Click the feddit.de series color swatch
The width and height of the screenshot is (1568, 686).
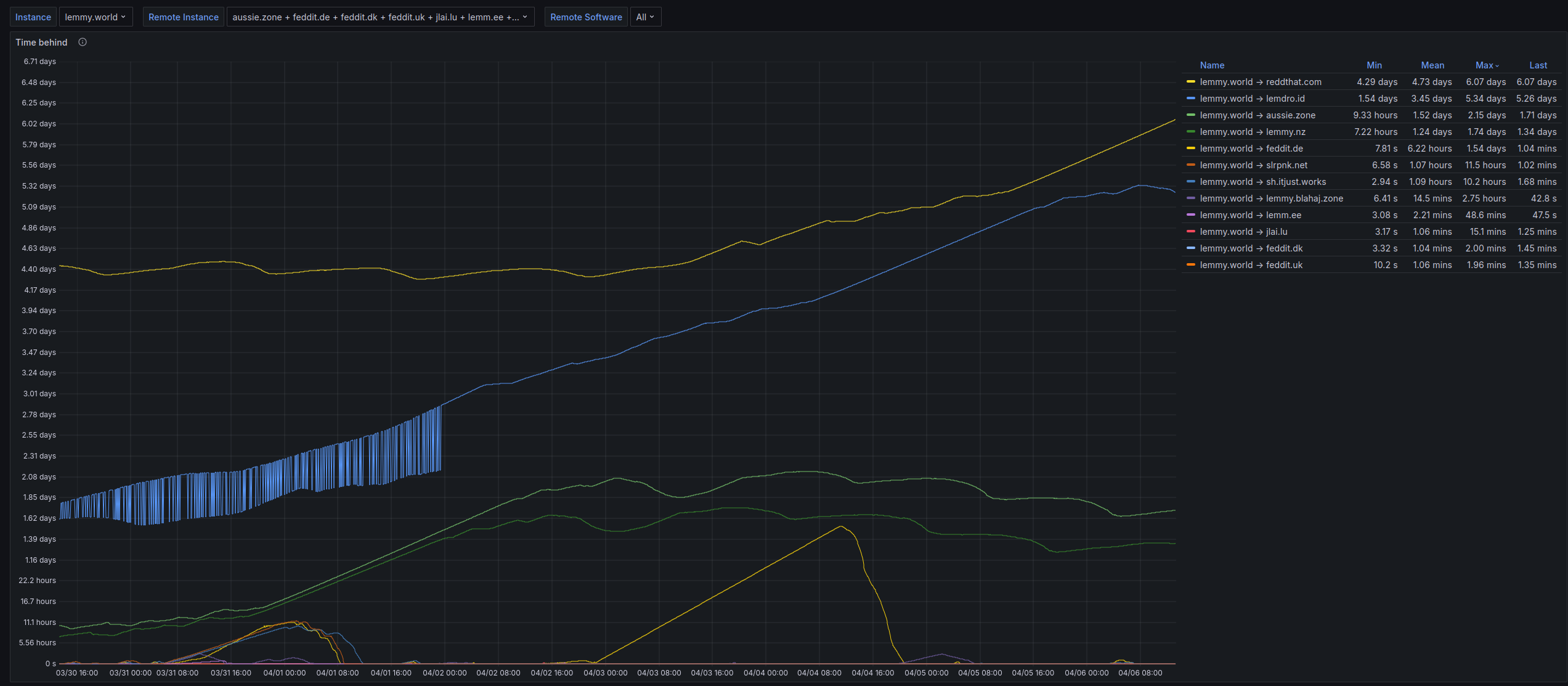[1190, 149]
